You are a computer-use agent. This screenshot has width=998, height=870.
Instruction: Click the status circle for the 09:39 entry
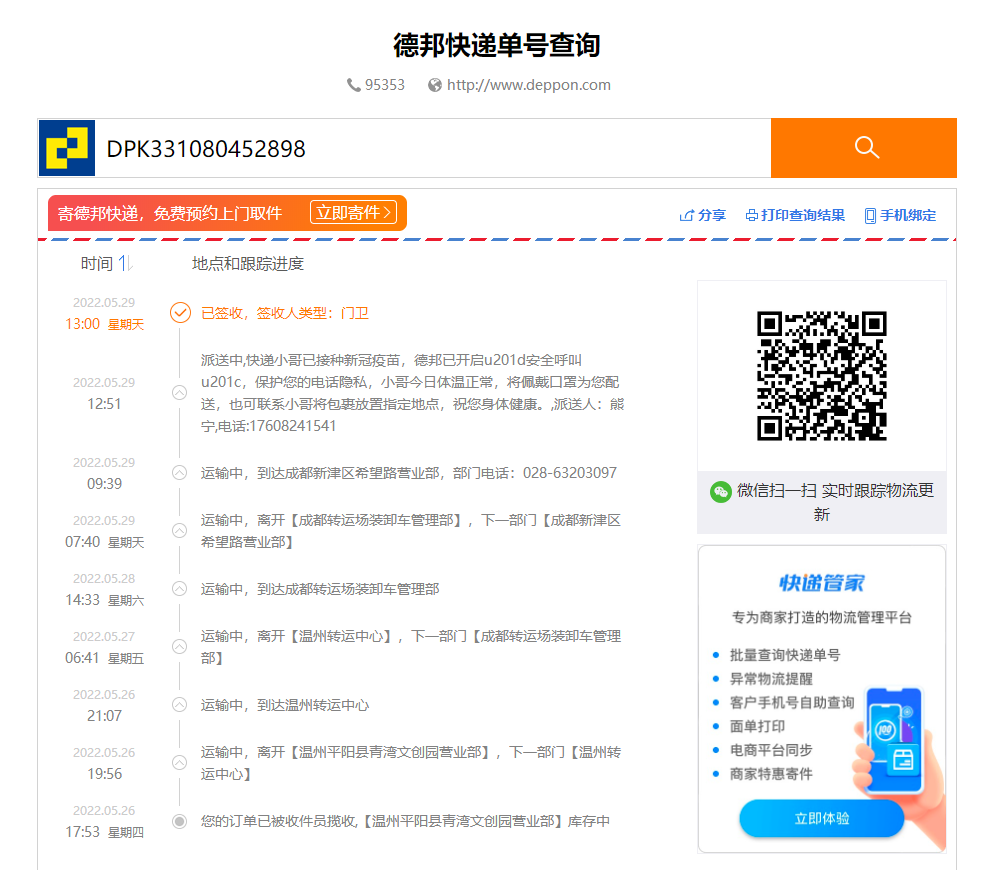179,473
